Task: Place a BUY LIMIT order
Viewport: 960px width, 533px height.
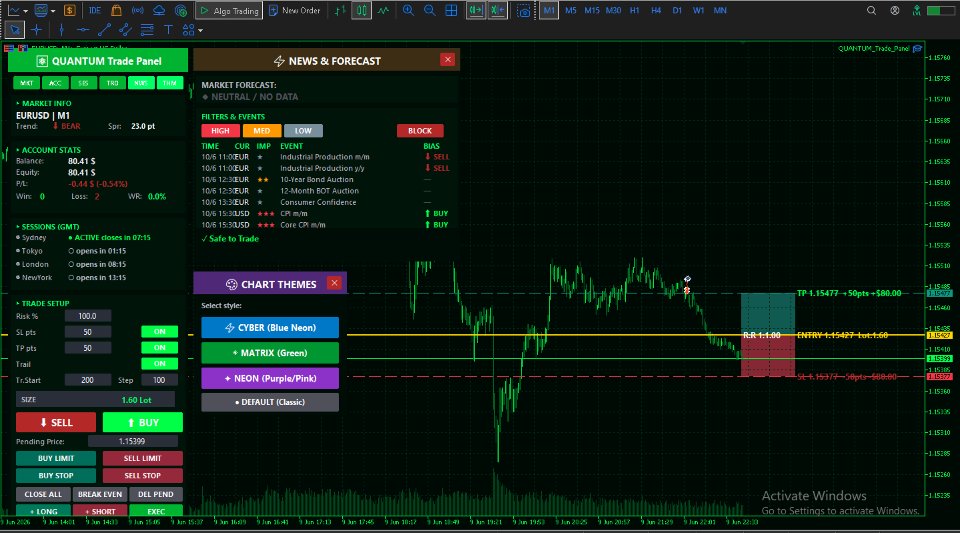Action: (x=56, y=458)
